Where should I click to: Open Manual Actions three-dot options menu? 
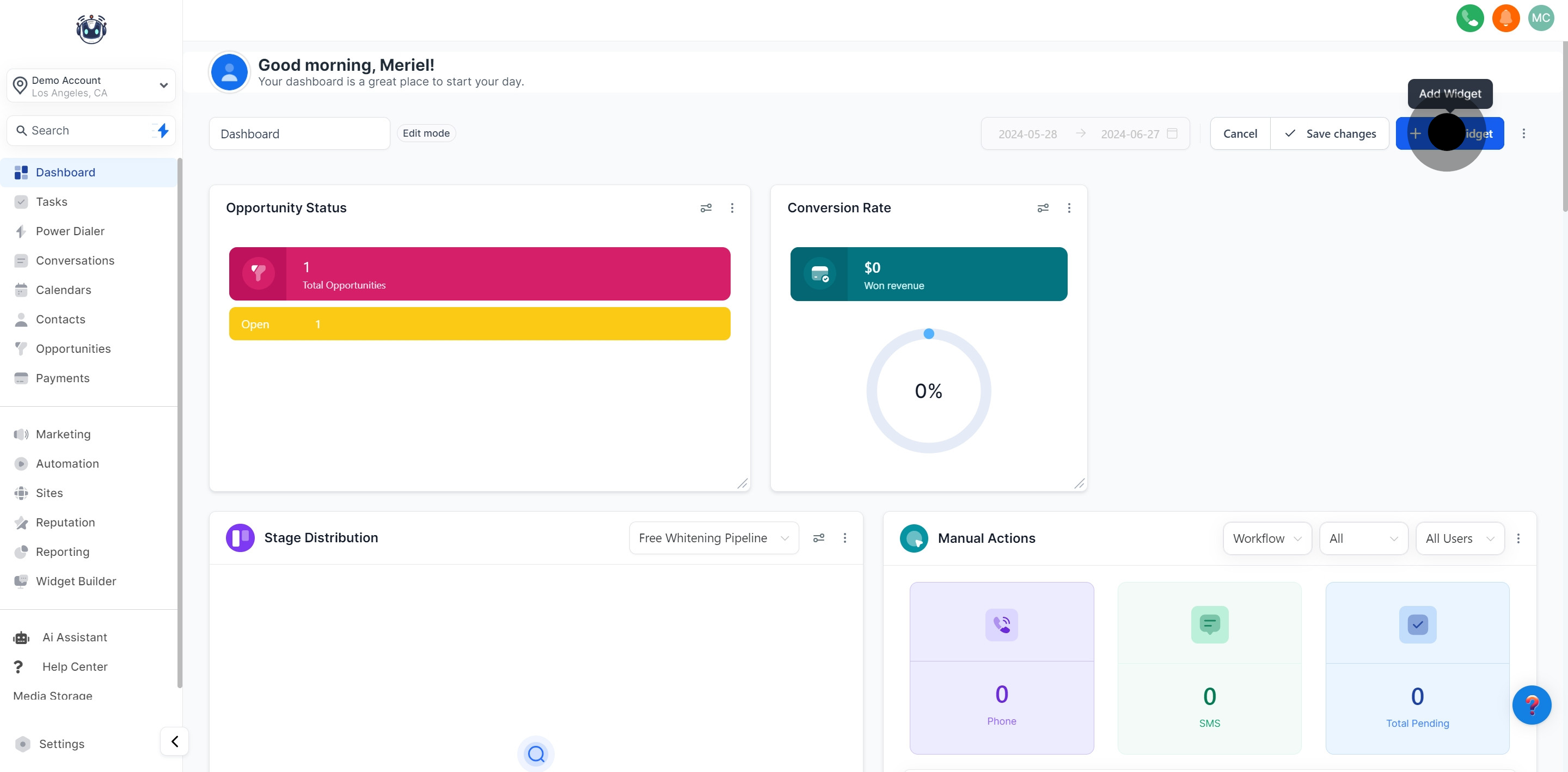1518,538
